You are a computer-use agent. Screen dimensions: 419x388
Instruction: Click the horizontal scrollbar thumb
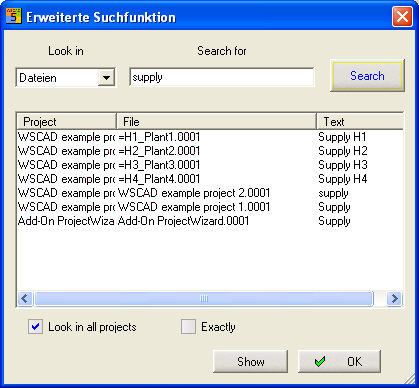click(x=204, y=298)
